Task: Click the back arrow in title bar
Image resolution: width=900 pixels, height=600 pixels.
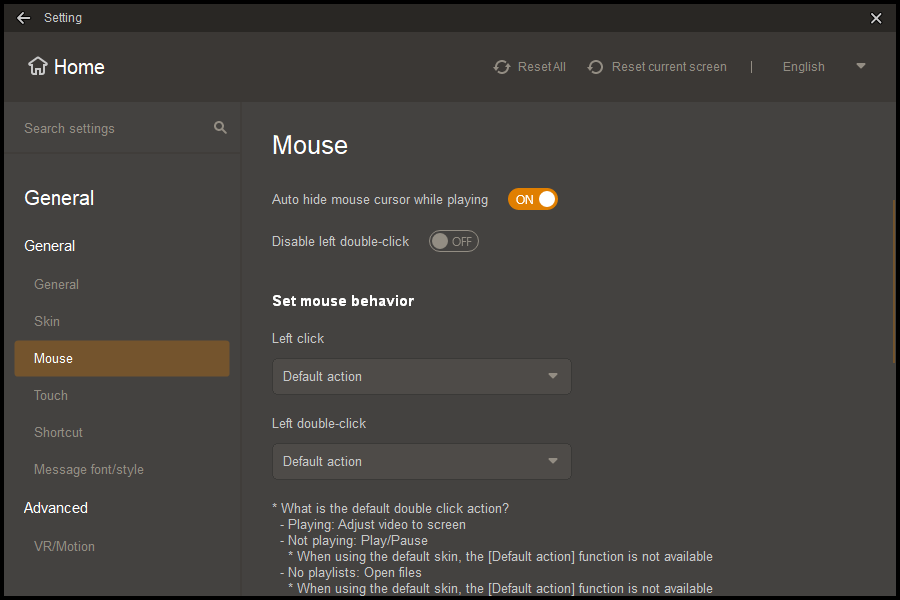Action: click(23, 18)
